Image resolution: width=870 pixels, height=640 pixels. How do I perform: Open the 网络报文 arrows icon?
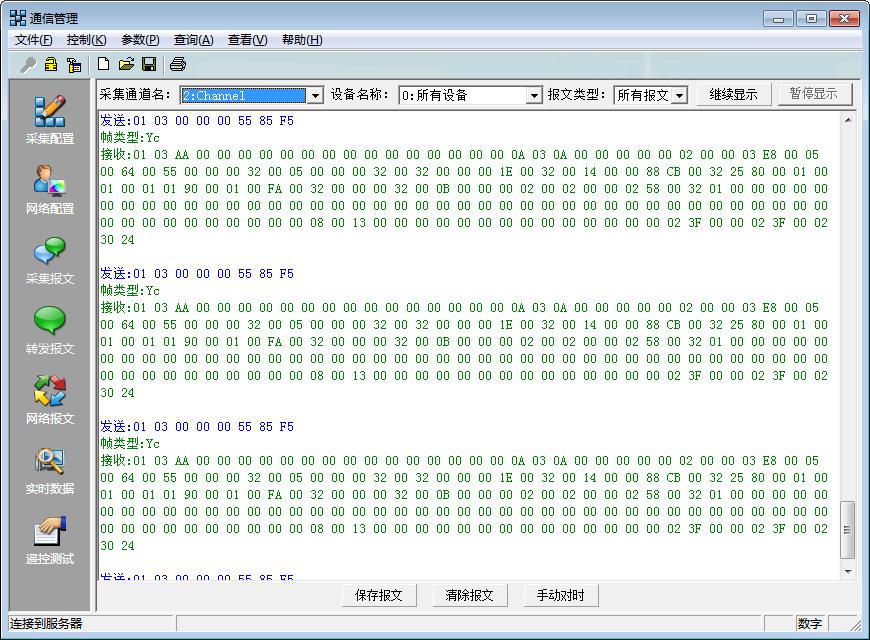click(50, 390)
